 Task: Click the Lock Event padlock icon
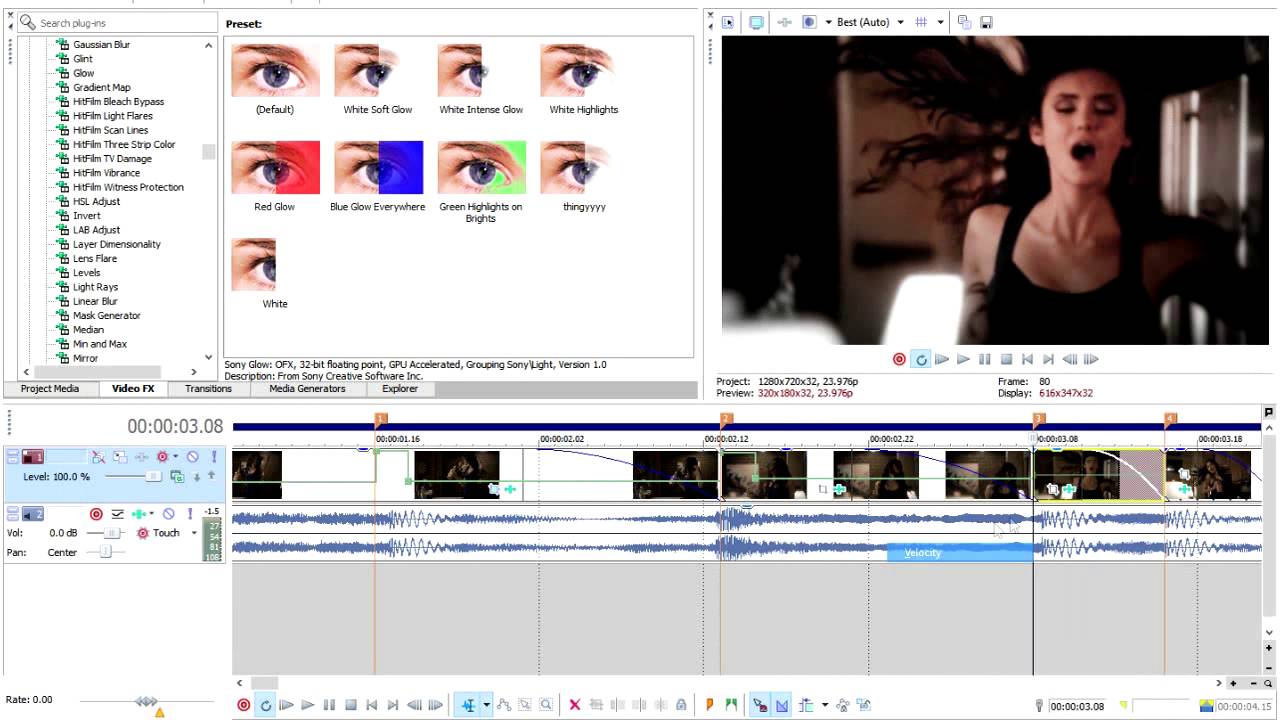coord(681,705)
